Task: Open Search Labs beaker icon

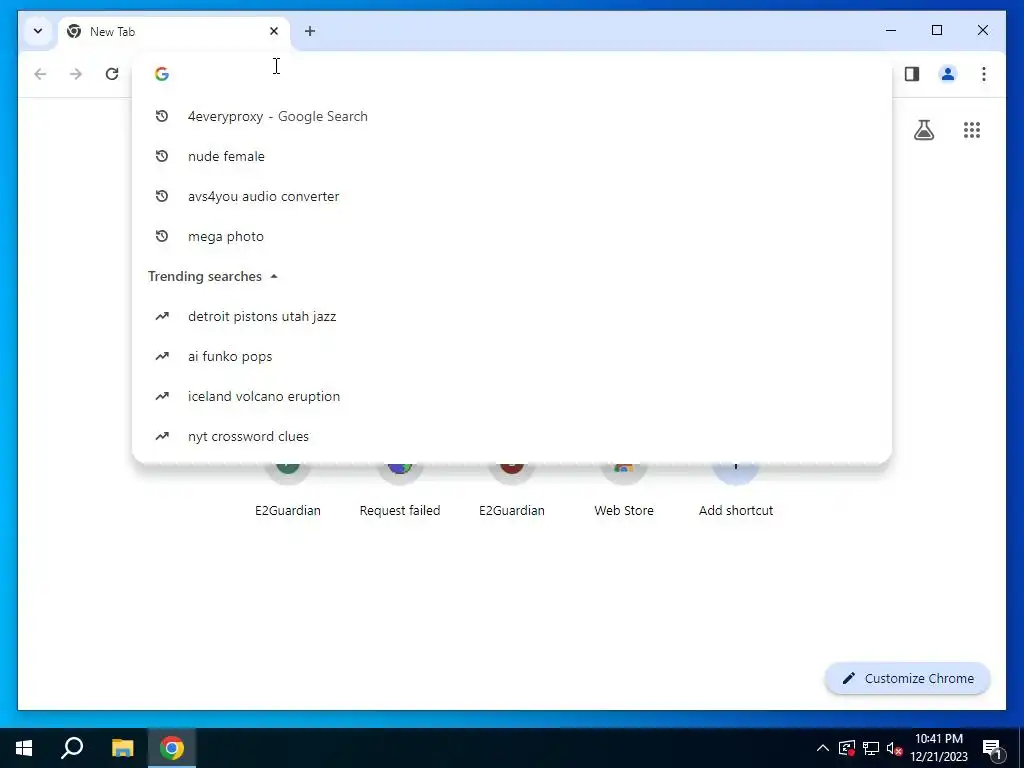Action: tap(923, 130)
